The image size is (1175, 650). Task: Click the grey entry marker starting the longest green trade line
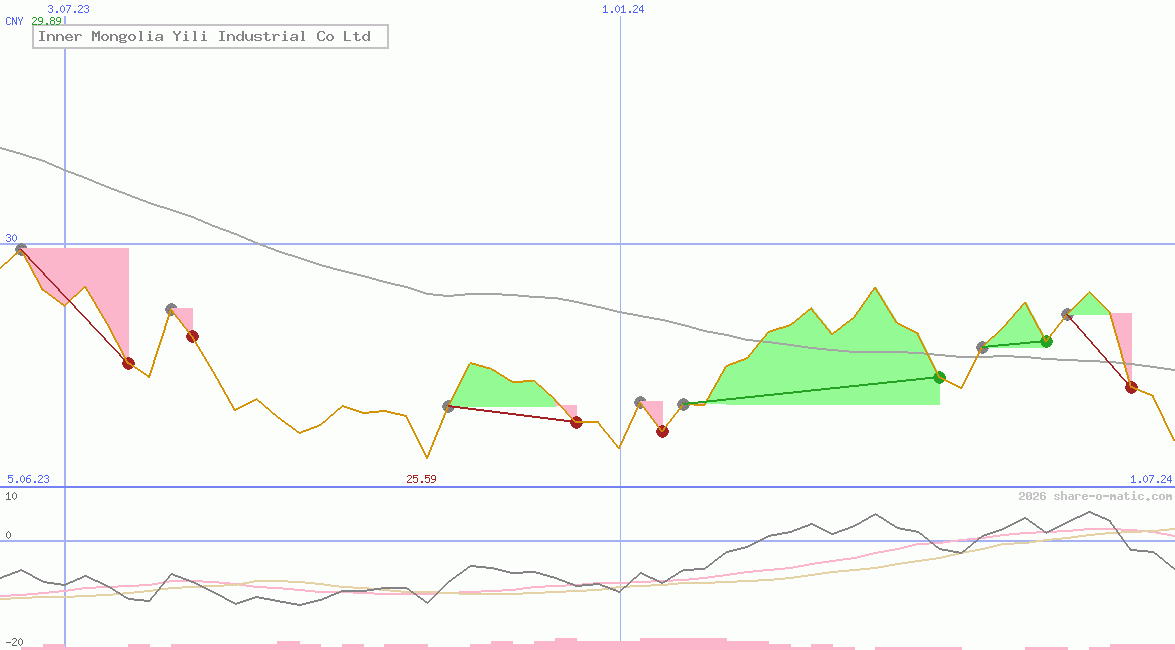pyautogui.click(x=683, y=404)
